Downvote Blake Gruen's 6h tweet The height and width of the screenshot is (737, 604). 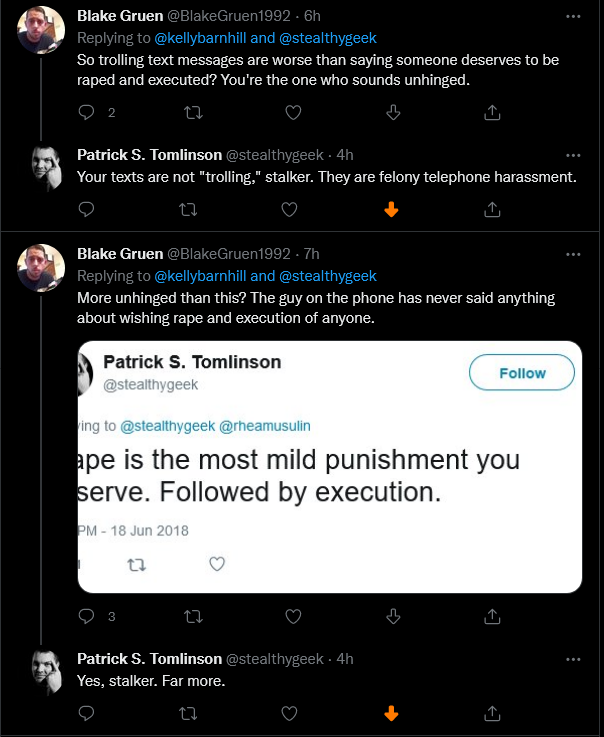tap(393, 113)
